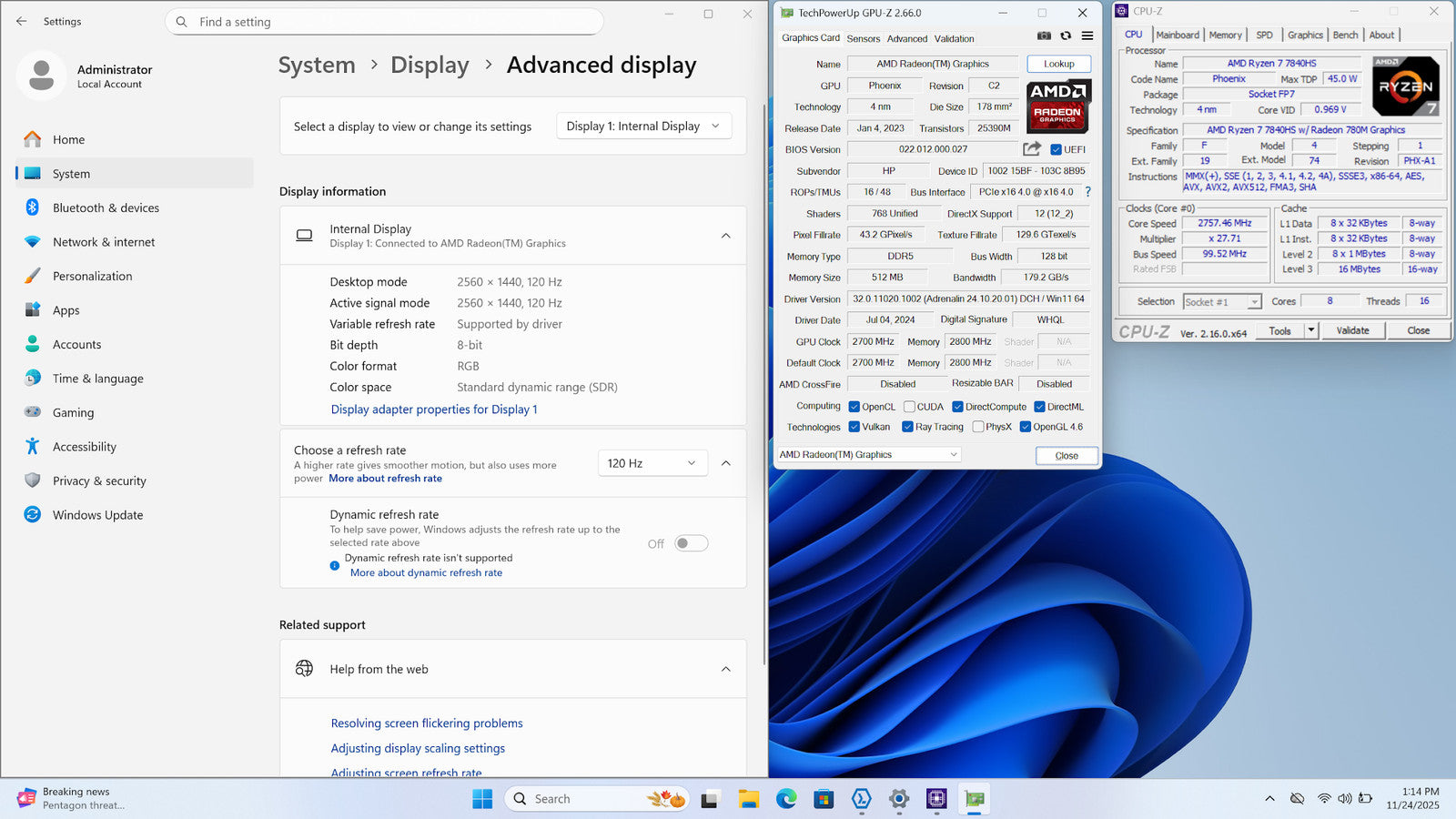Open the Display 1: Internal Display dropdown
The width and height of the screenshot is (1456, 819).
643,126
